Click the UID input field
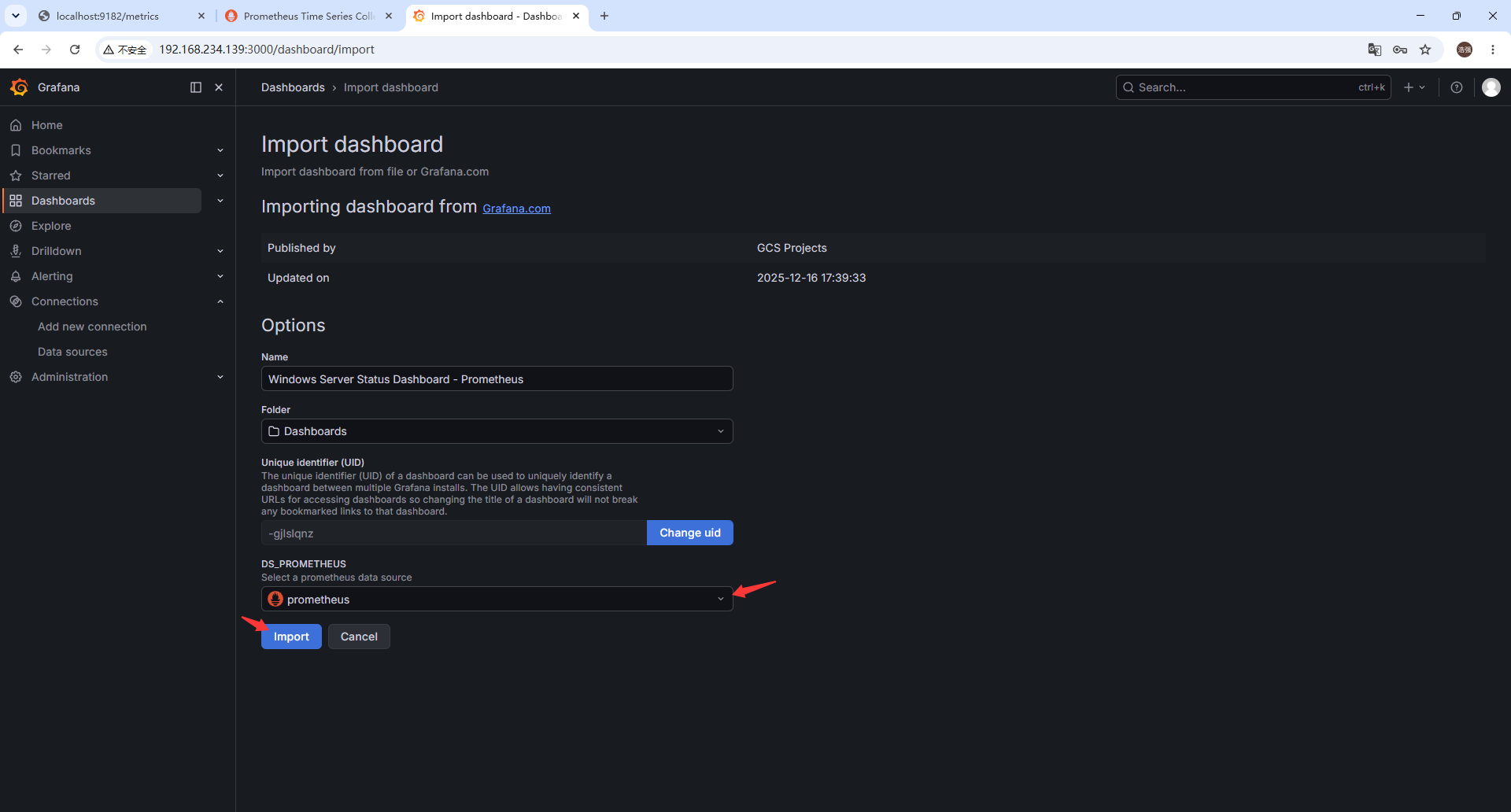 [453, 533]
